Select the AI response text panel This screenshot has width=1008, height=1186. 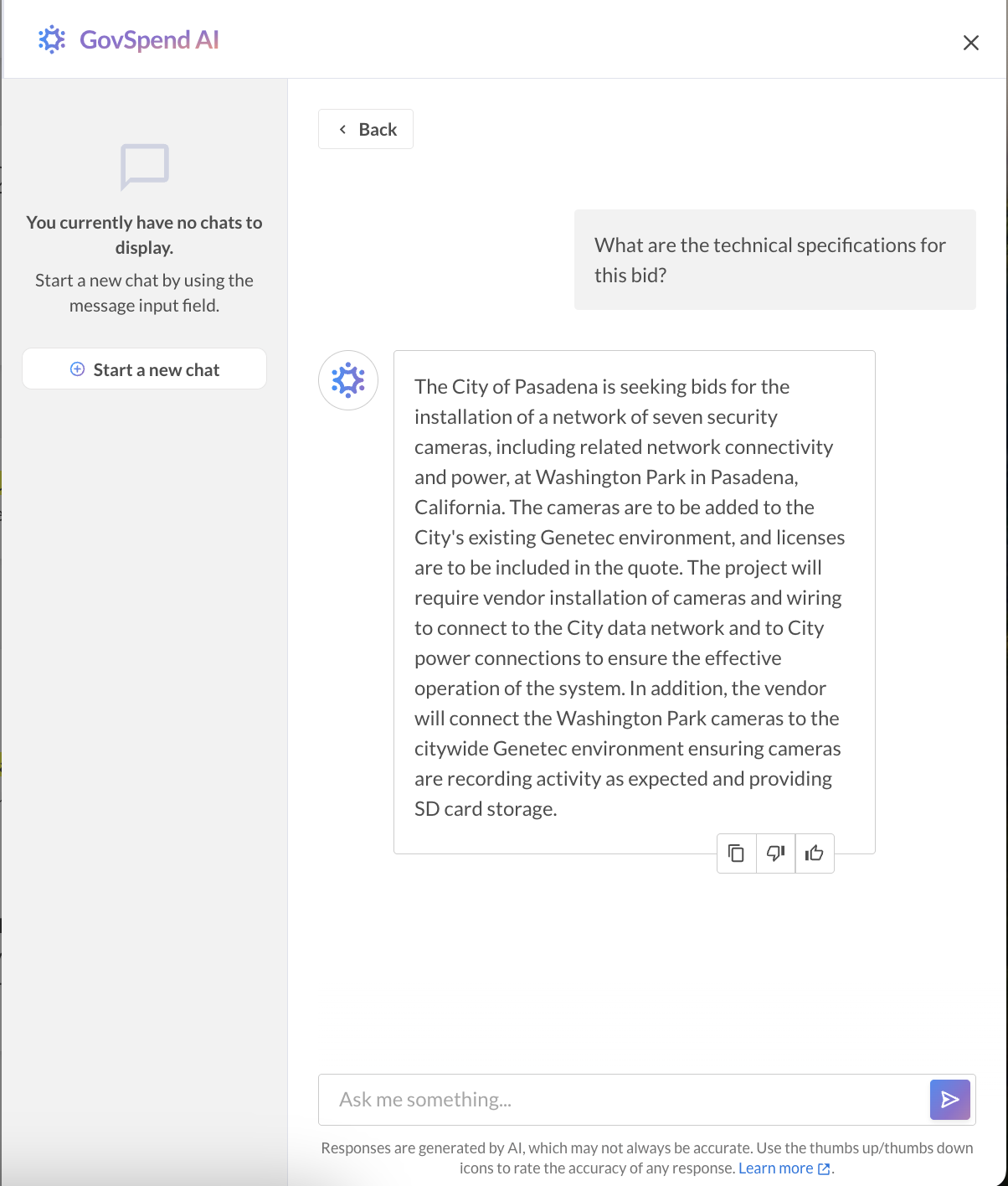coord(634,597)
